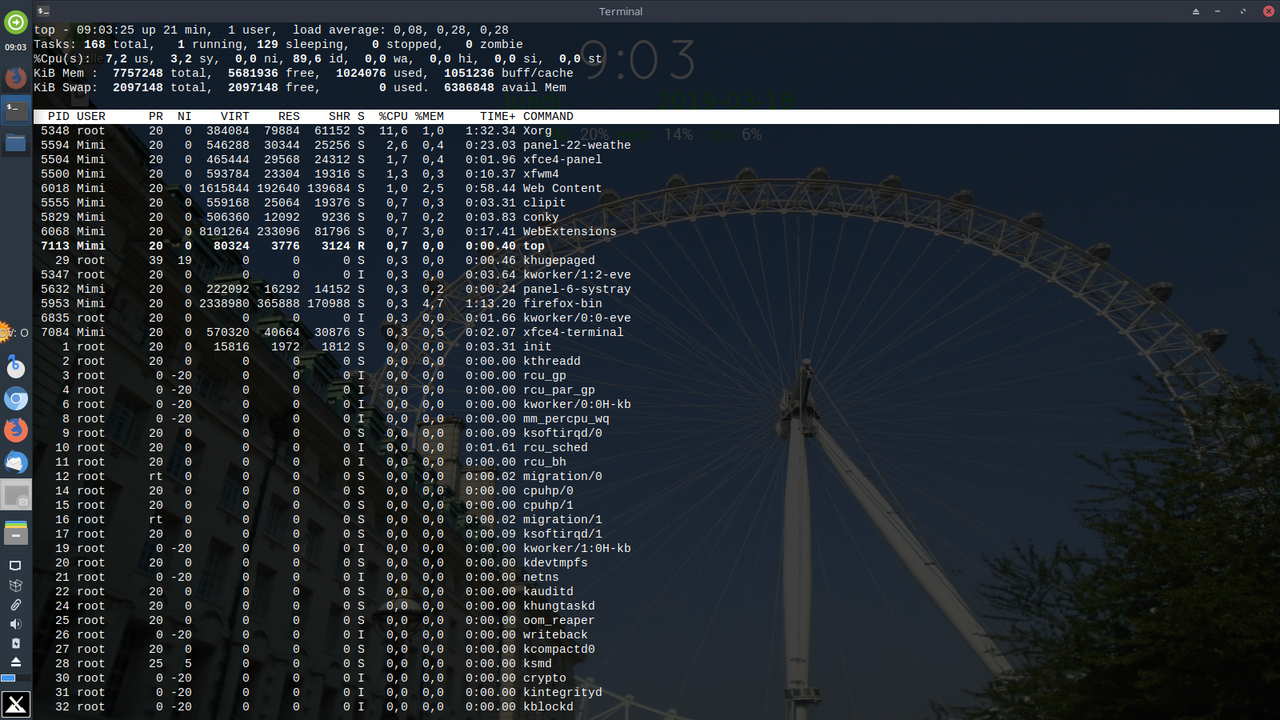Select the Xorg process row

tap(655, 131)
